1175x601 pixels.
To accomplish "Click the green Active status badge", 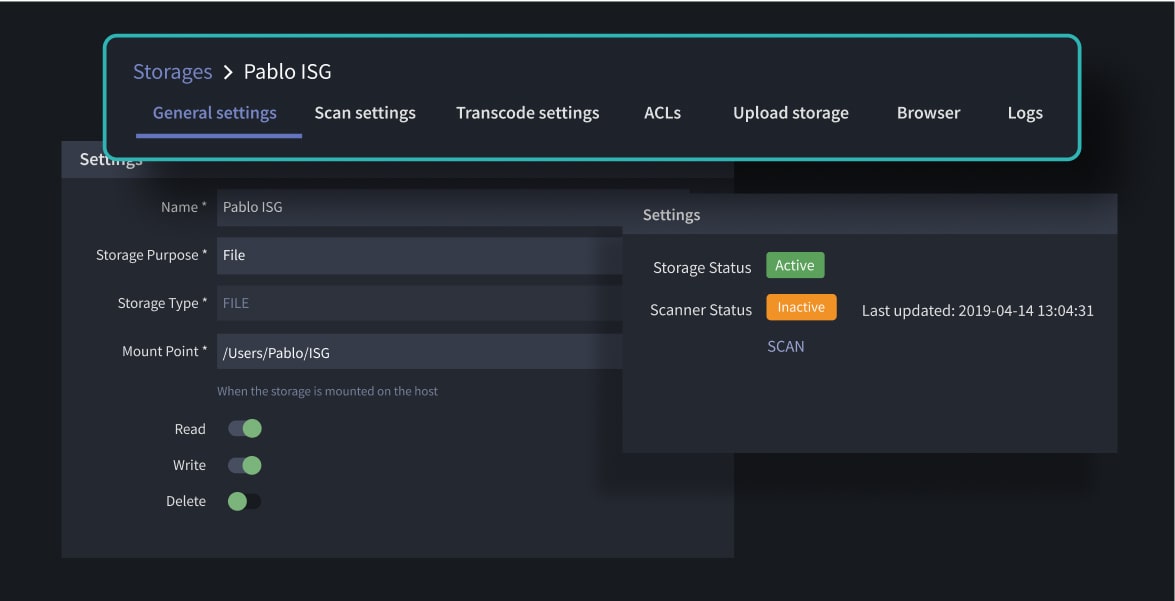I will (795, 266).
